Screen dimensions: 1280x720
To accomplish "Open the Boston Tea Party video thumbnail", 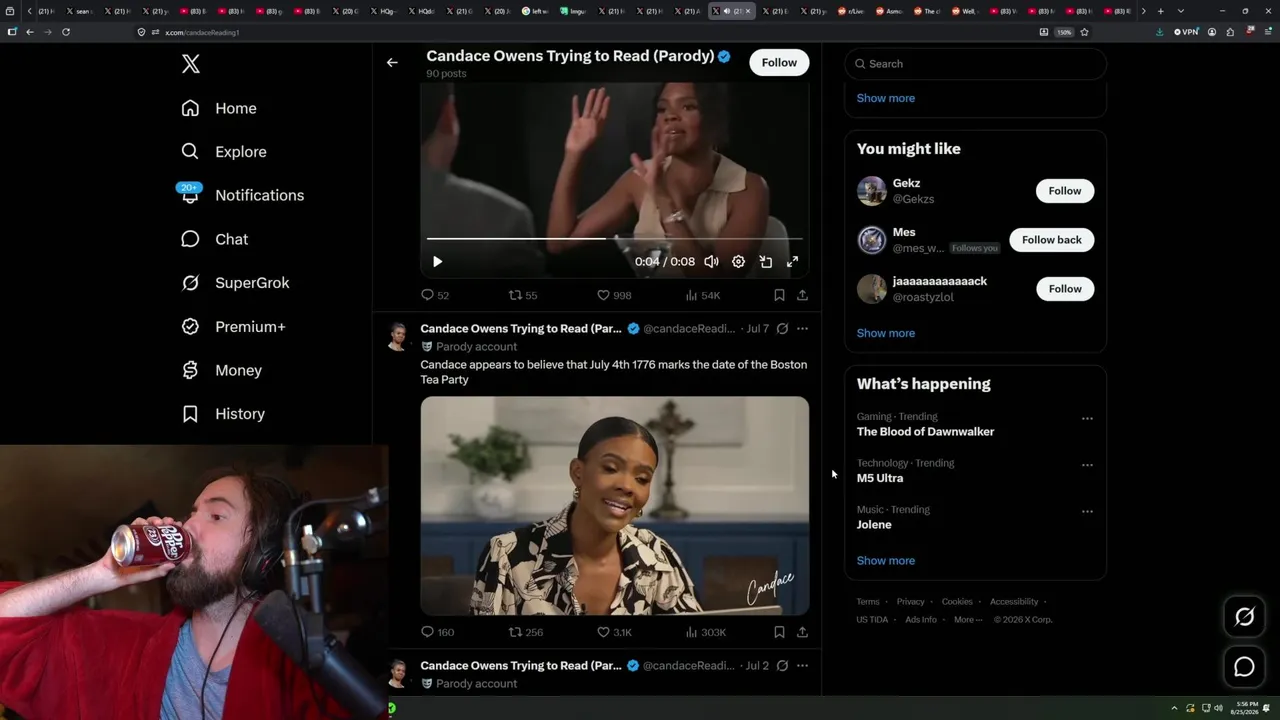I will (x=614, y=506).
